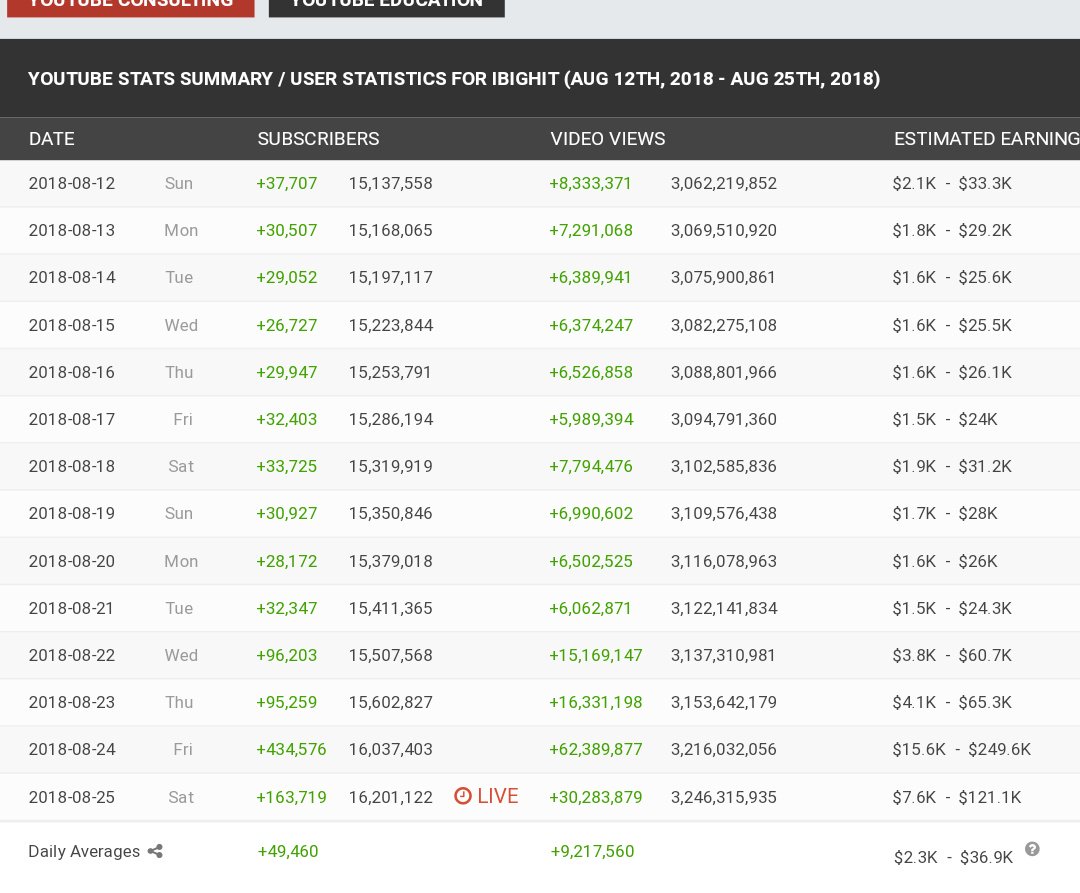Click the average earnings $2.3K - $36.9K
Screen dimensions: 1080x893
[953, 857]
